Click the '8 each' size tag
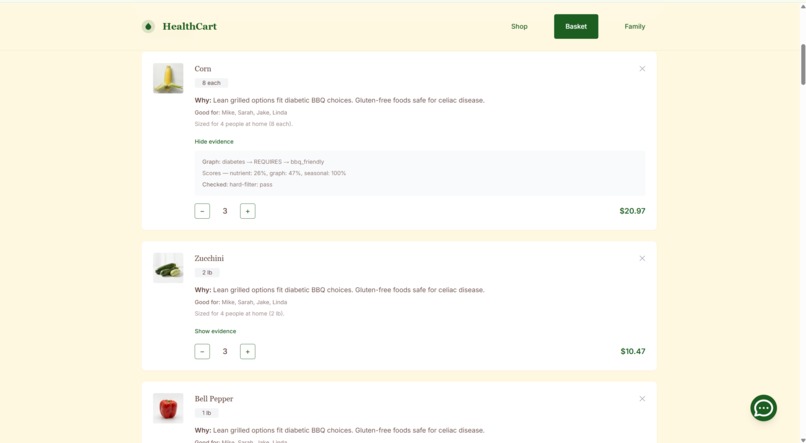The image size is (806, 443). pos(211,83)
